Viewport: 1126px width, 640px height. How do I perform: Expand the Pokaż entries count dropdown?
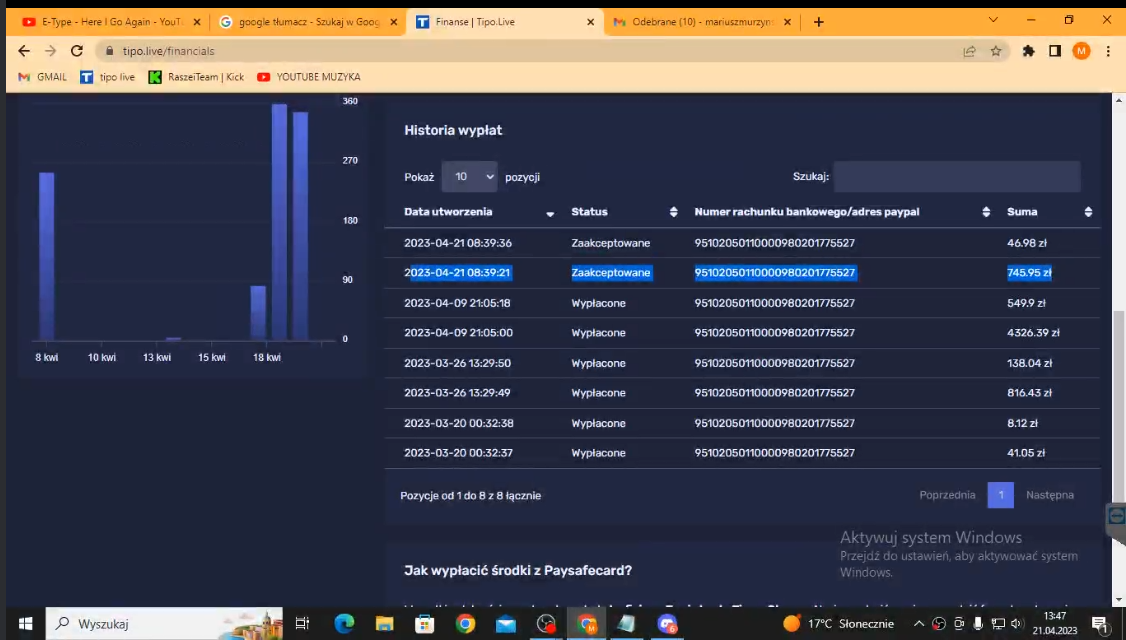coord(469,177)
